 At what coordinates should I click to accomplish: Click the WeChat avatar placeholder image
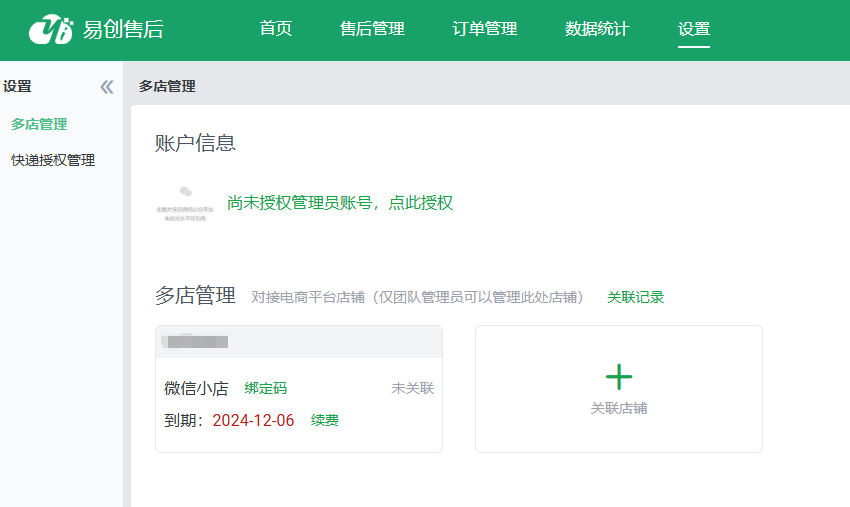click(x=185, y=203)
